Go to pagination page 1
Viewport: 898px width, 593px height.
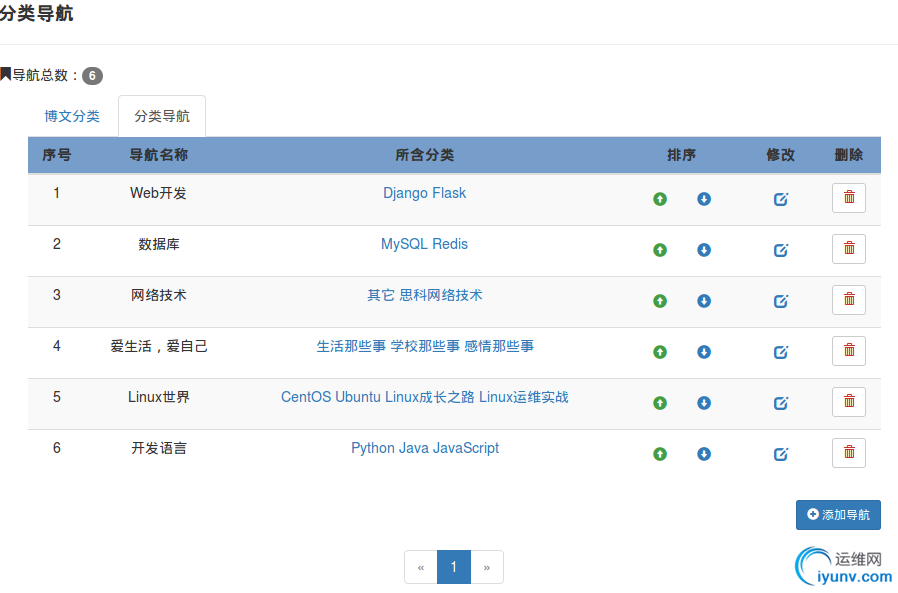(454, 567)
